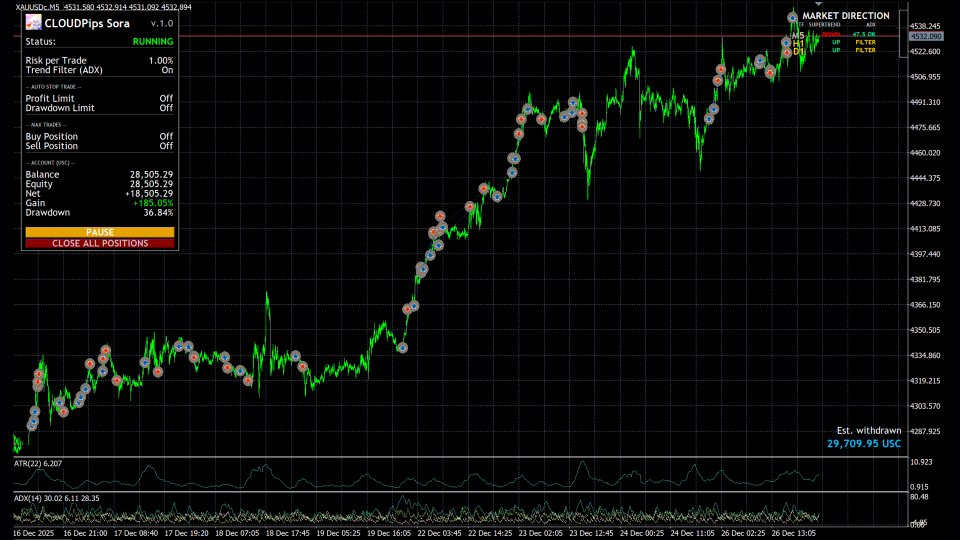The height and width of the screenshot is (540, 960).
Task: Click the Trend Filter (ADX) On value
Action: click(x=167, y=70)
